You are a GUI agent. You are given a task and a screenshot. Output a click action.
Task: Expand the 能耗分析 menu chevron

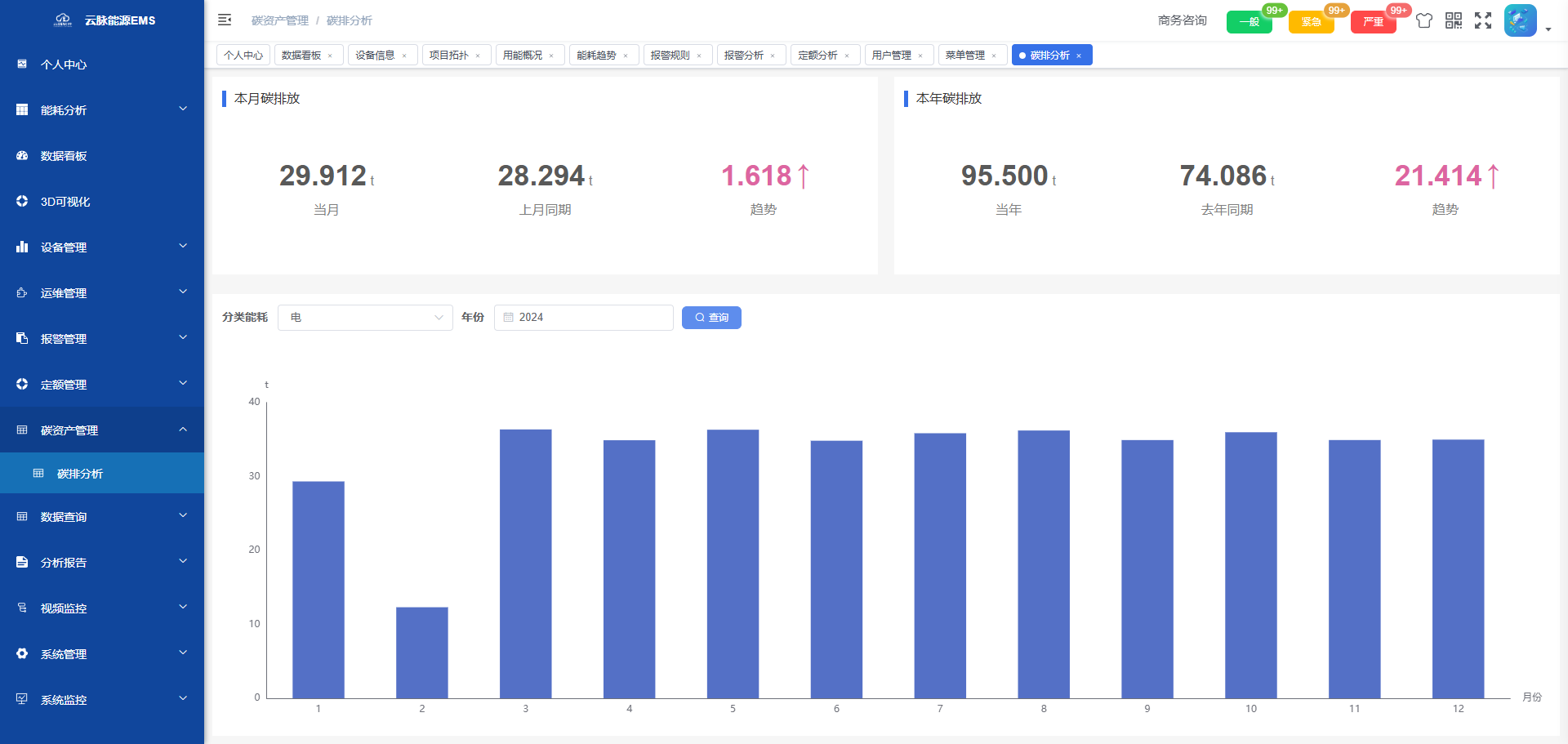pos(183,109)
